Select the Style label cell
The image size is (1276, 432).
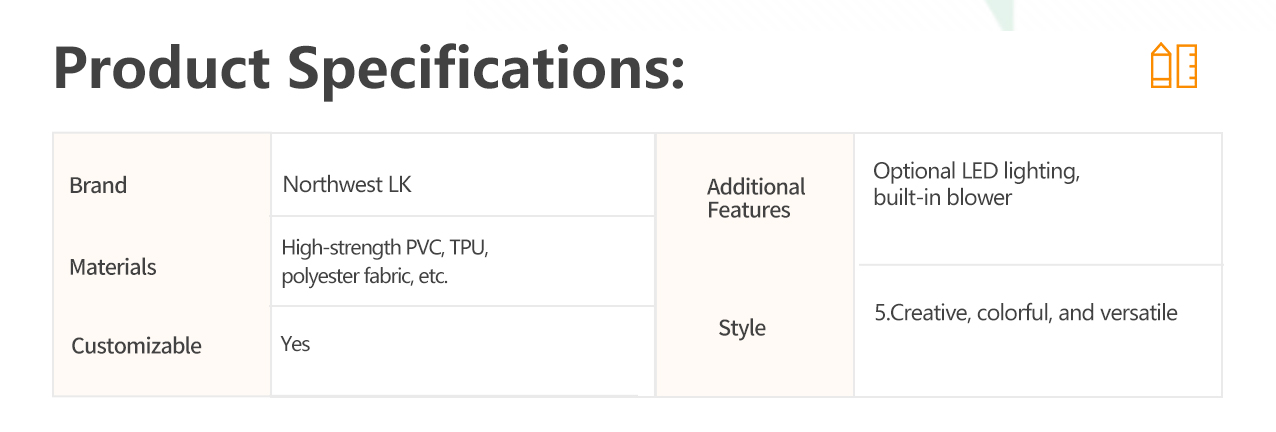pos(742,328)
